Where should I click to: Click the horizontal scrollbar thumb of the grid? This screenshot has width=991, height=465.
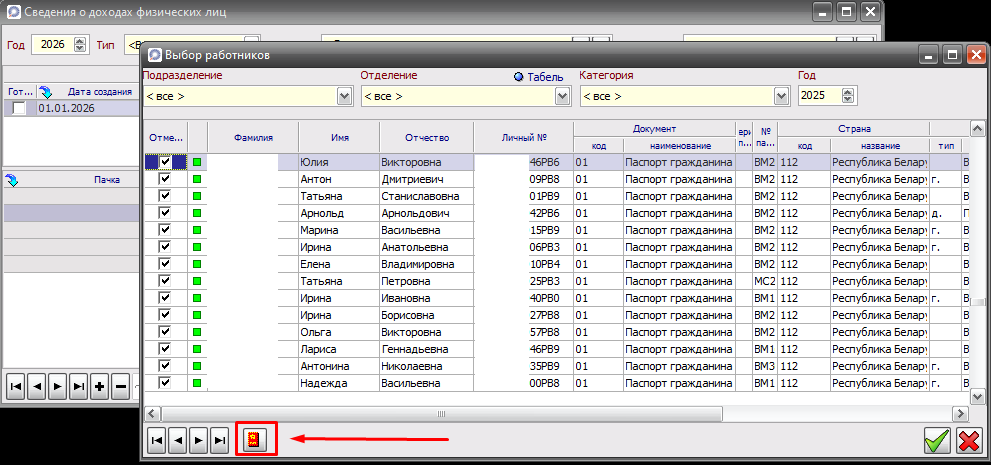(x=440, y=413)
